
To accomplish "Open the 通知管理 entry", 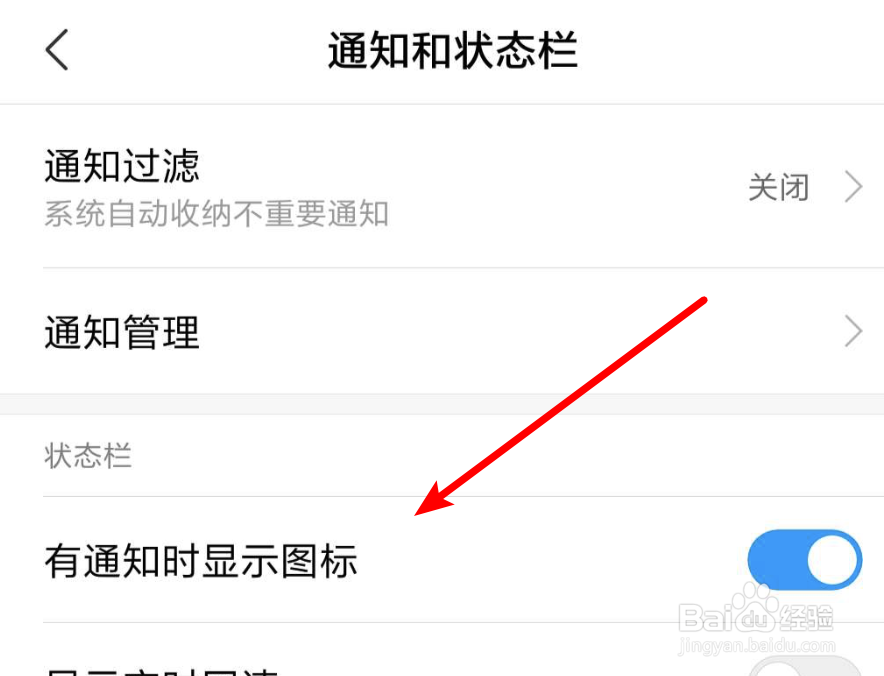I will pyautogui.click(x=442, y=332).
